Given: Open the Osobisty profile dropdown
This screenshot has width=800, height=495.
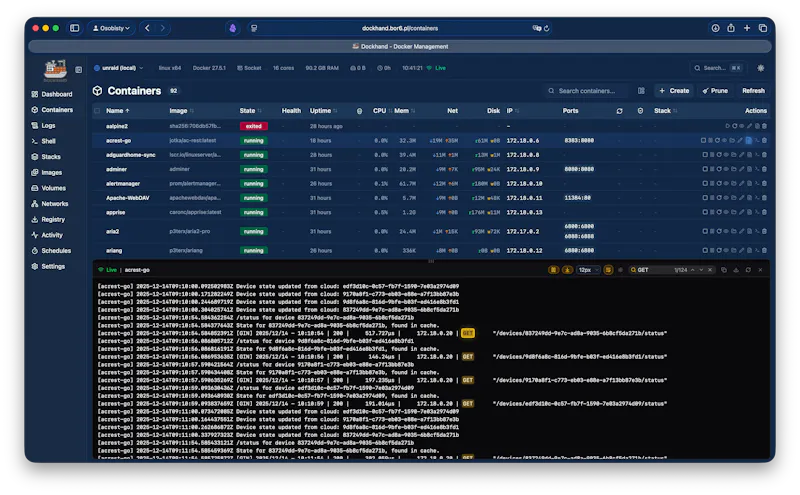Looking at the screenshot, I should coord(111,29).
